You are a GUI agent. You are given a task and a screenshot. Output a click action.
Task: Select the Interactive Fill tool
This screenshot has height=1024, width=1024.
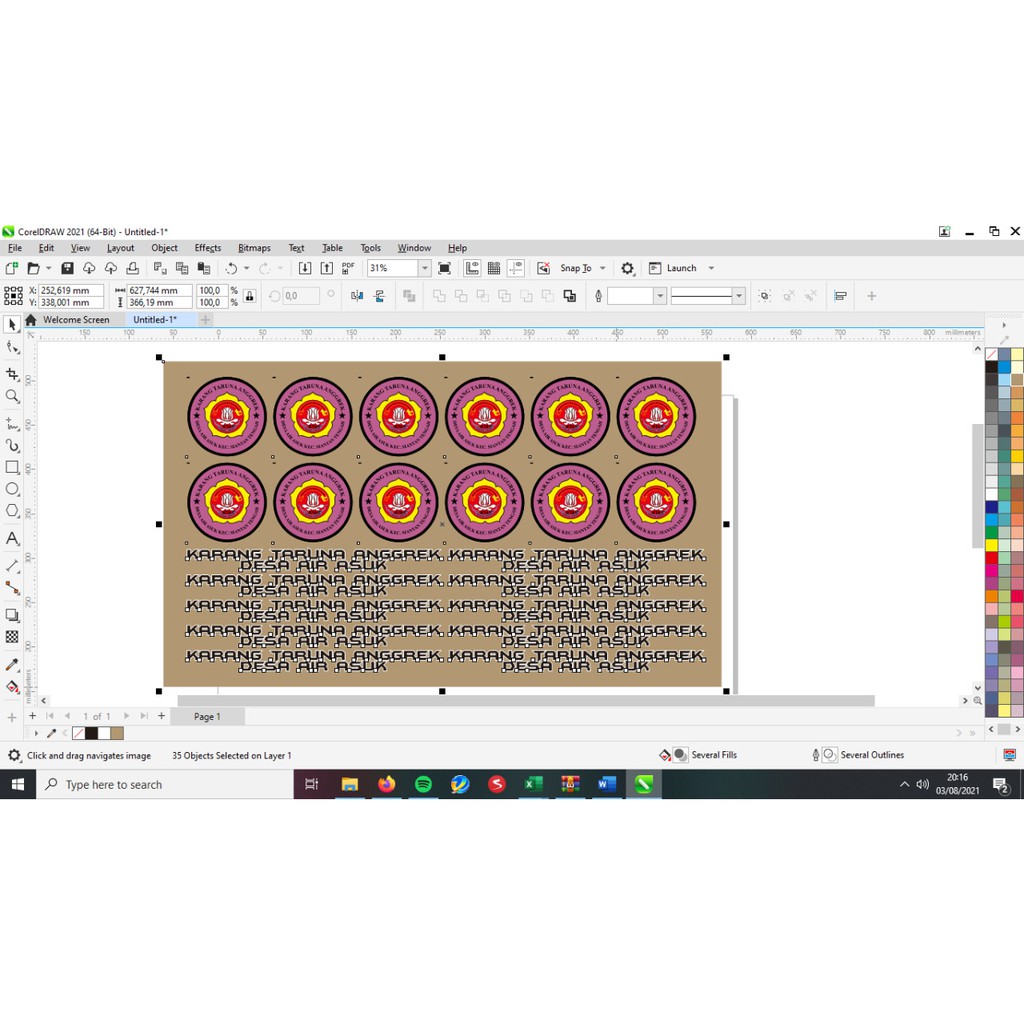pos(12,686)
